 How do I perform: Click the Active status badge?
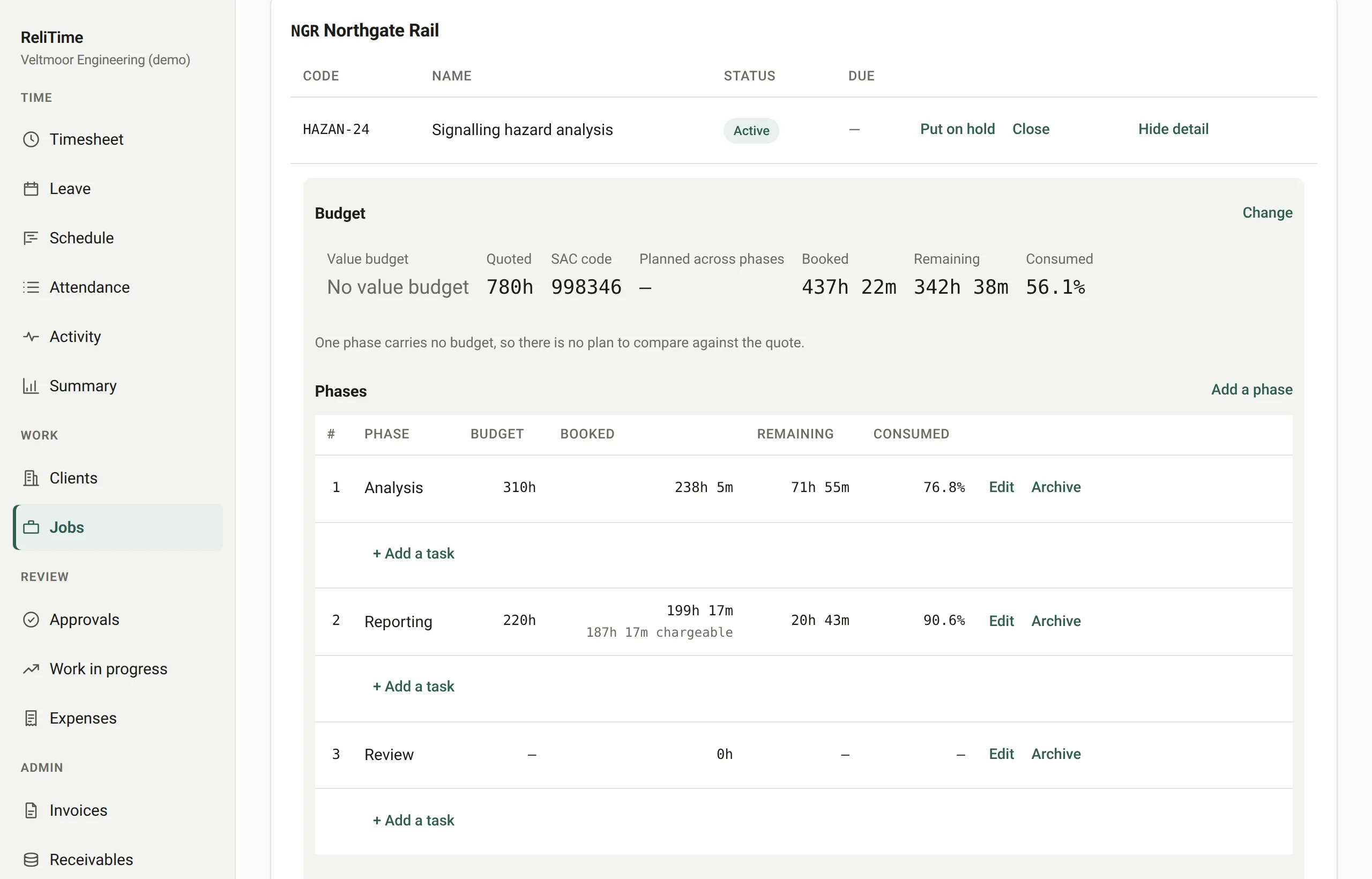(x=751, y=131)
